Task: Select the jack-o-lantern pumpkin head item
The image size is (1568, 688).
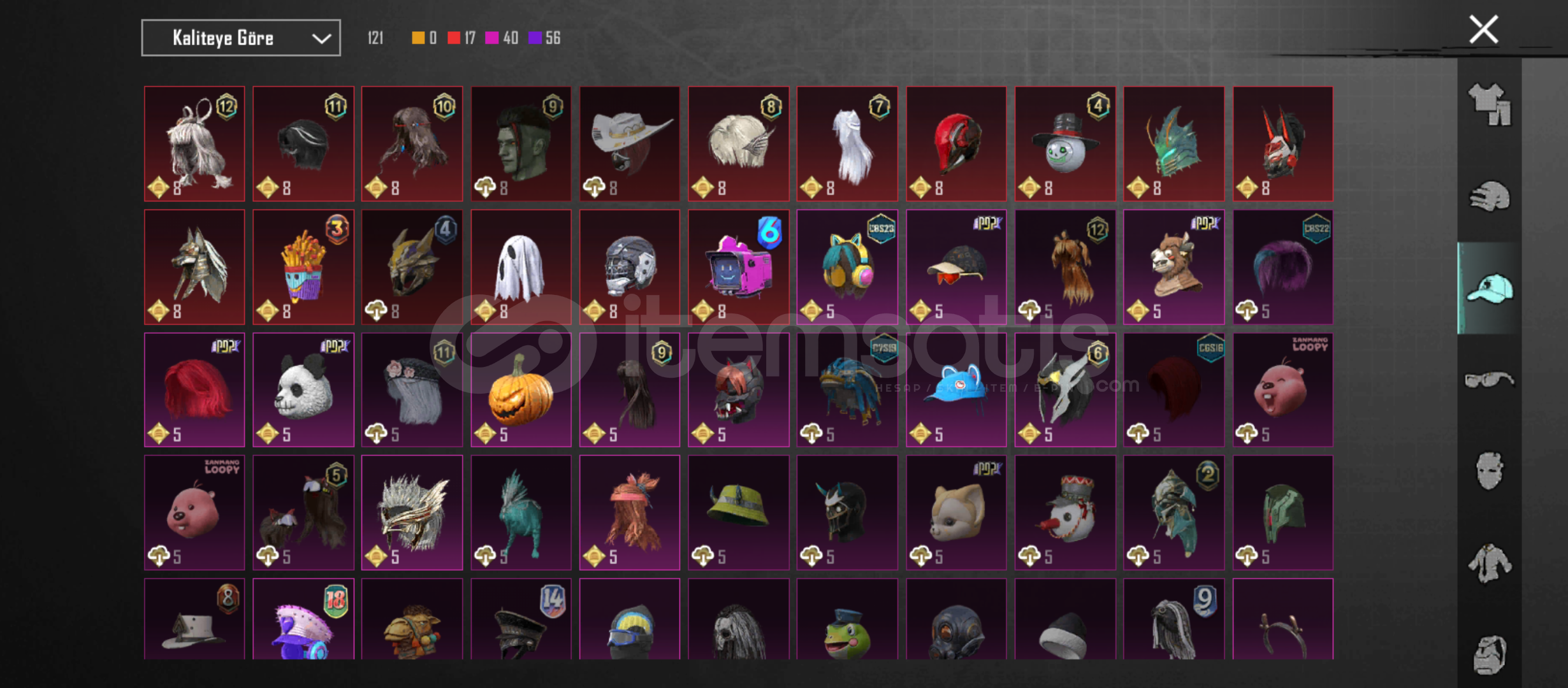Action: pos(521,390)
